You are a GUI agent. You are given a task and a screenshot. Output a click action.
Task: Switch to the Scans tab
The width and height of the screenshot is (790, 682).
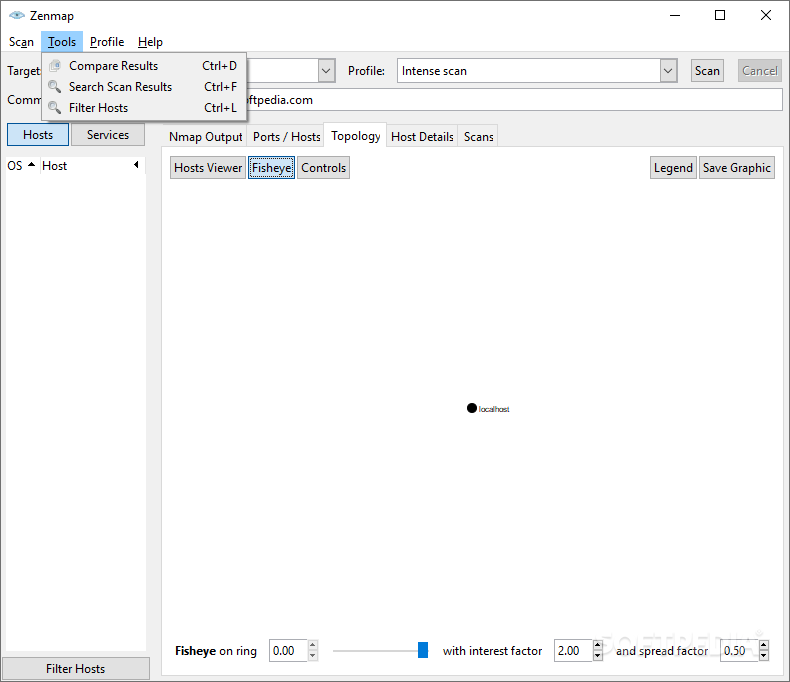pos(479,137)
